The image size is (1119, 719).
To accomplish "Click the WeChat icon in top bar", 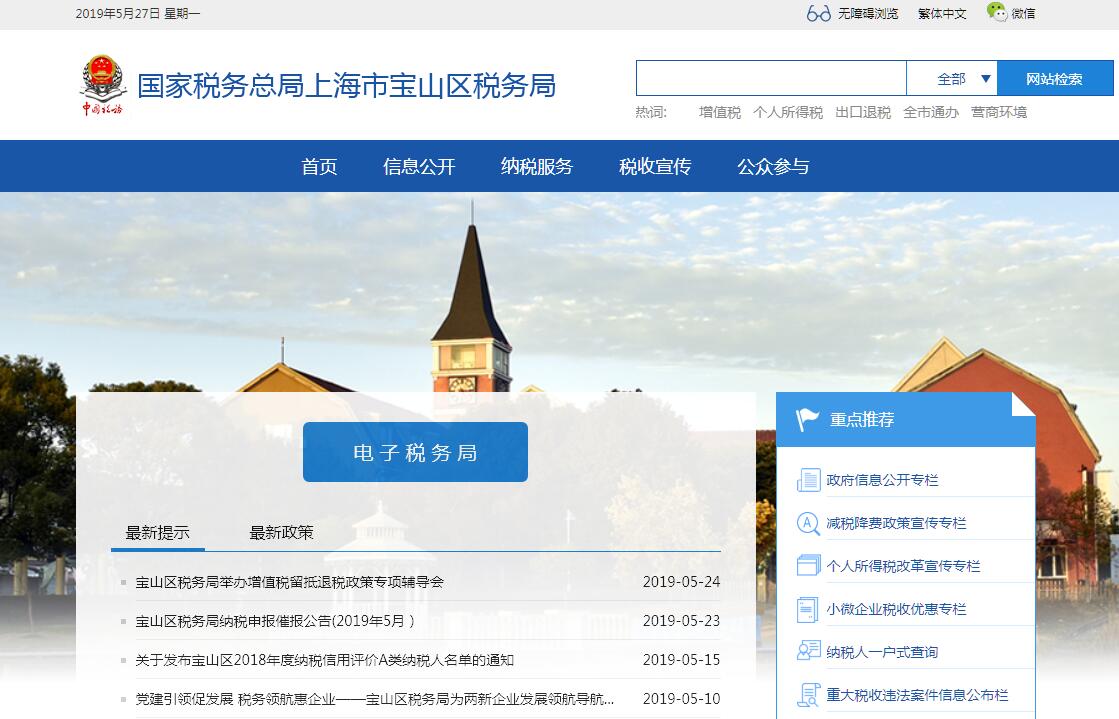I will coord(996,12).
